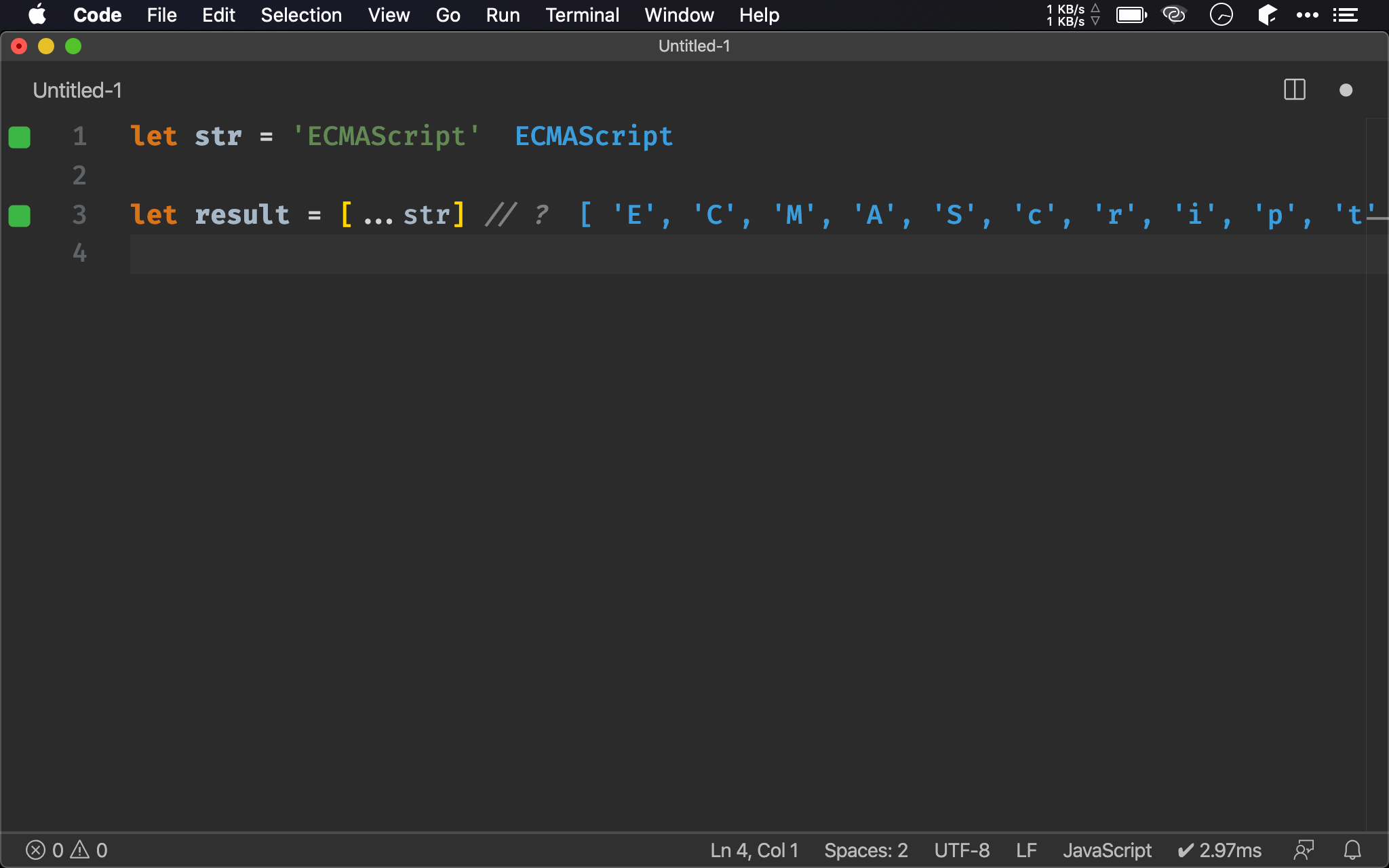Open errors and warnings indicator

pyautogui.click(x=66, y=850)
